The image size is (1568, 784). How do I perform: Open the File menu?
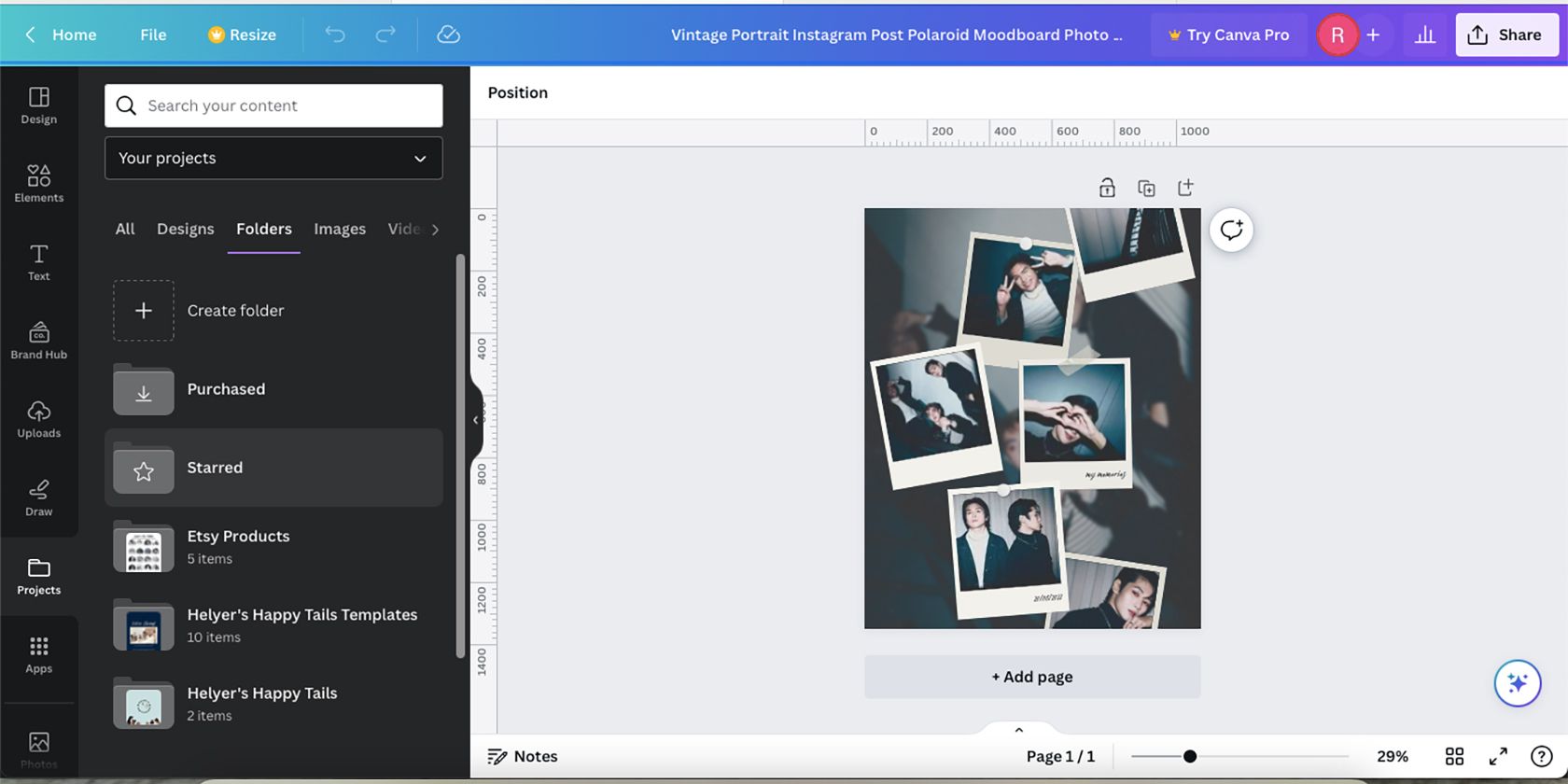pos(153,35)
